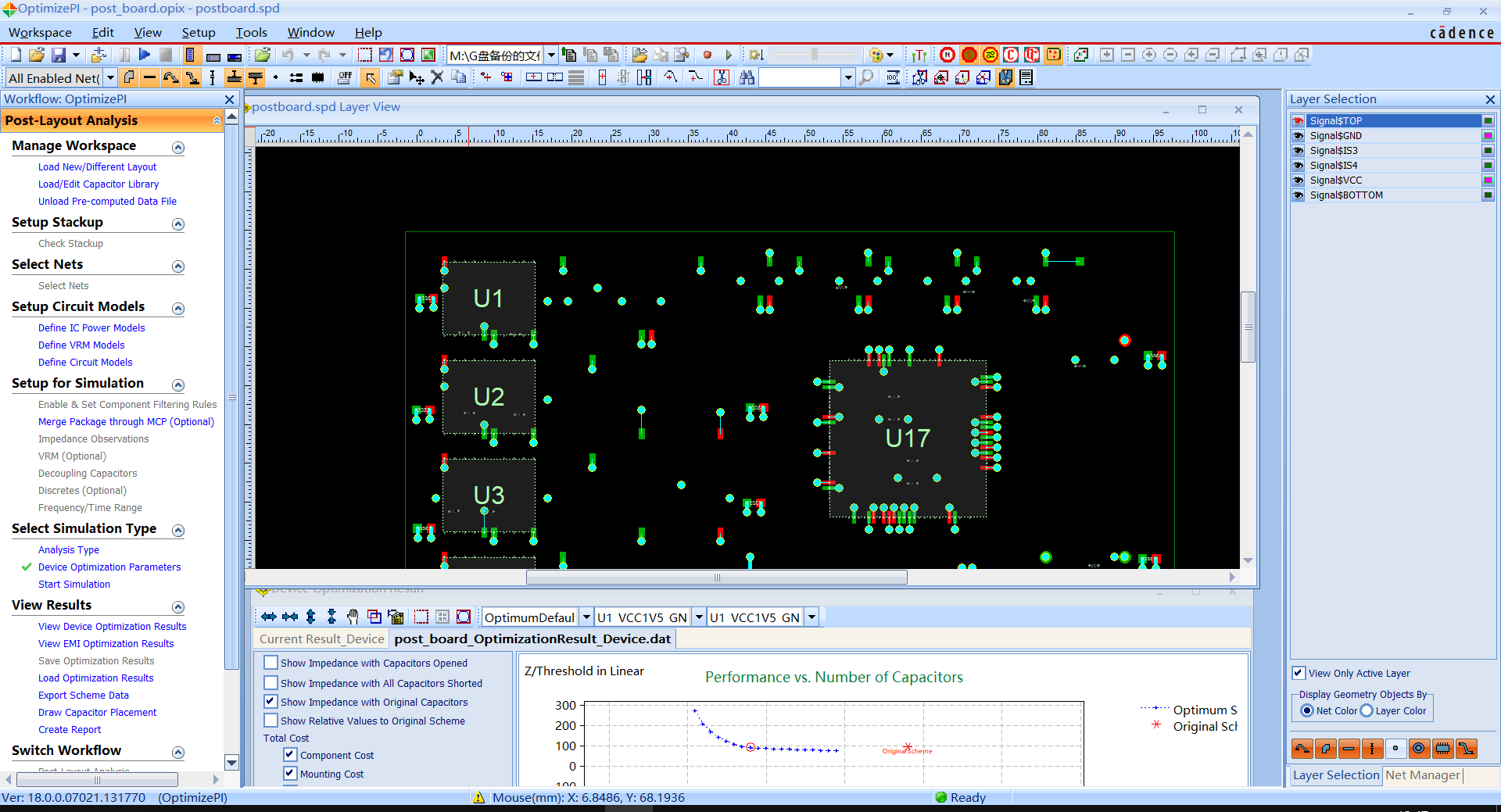Click the Undo arrow icon
The height and width of the screenshot is (812, 1501).
pyautogui.click(x=288, y=55)
